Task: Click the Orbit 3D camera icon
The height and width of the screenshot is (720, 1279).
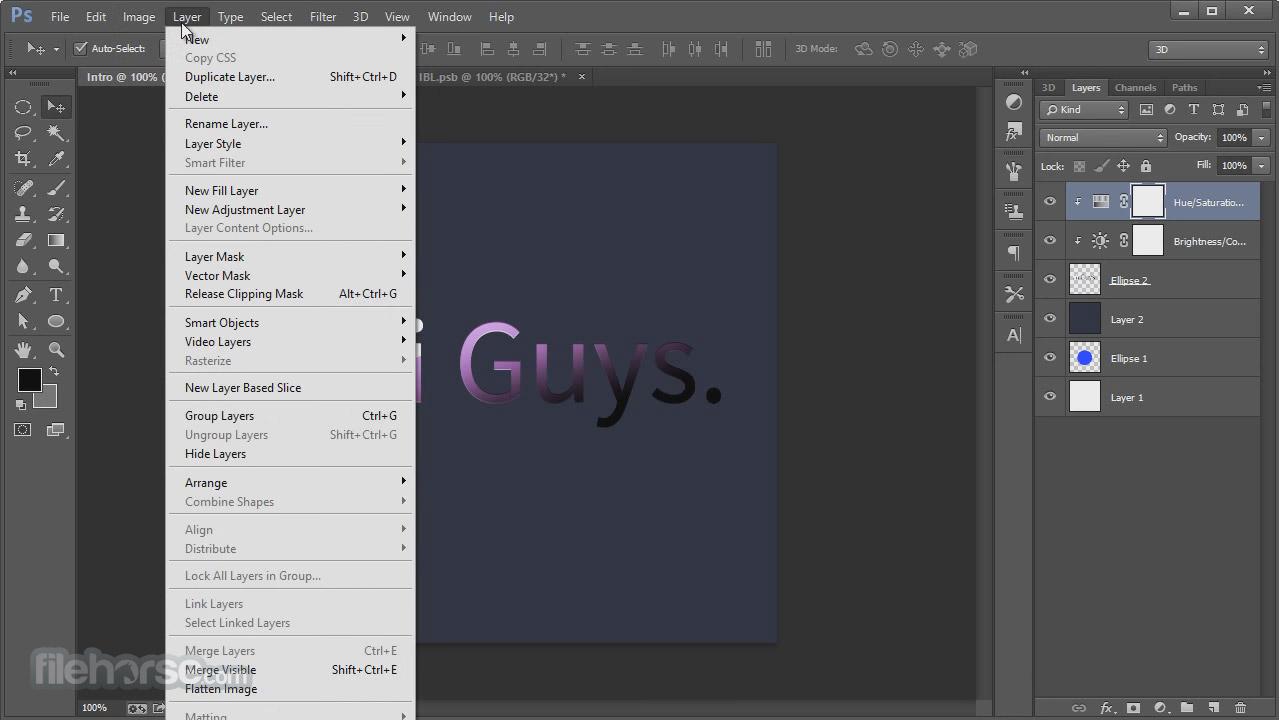Action: tap(864, 49)
